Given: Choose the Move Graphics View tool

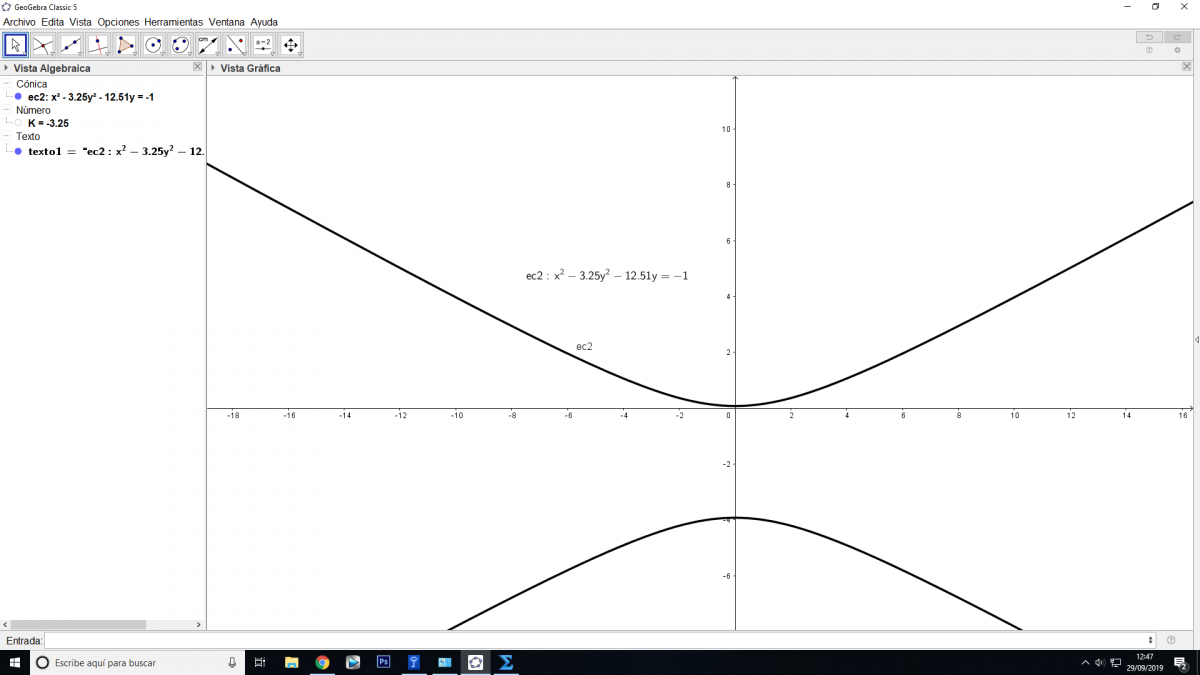Looking at the screenshot, I should click(291, 45).
